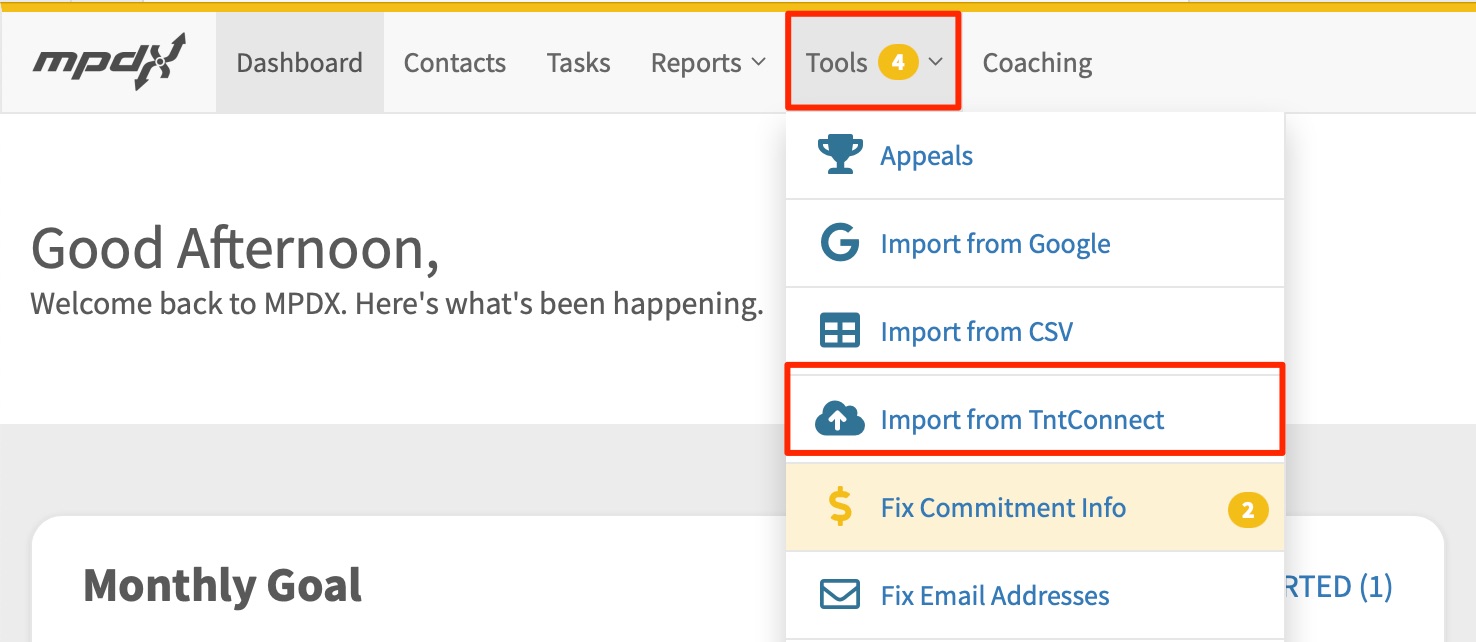Image resolution: width=1476 pixels, height=642 pixels.
Task: Click the Fix Commitment Info badge 2
Action: pos(1247,510)
